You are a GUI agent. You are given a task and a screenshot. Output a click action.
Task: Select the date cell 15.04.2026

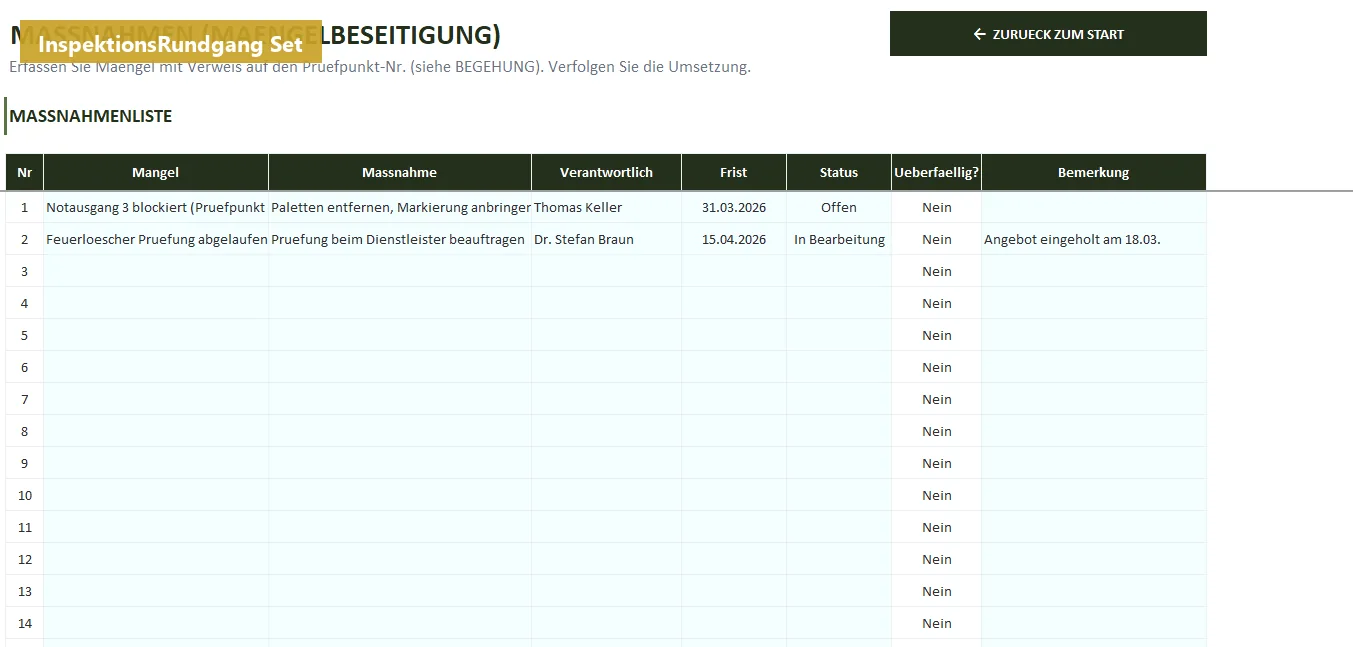click(734, 239)
